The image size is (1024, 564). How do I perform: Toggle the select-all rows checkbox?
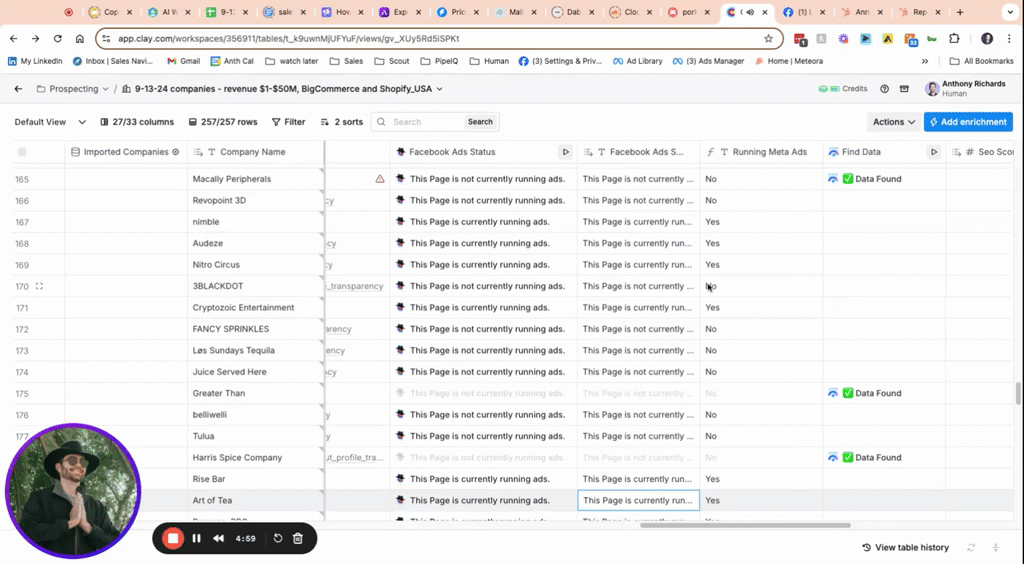click(22, 152)
